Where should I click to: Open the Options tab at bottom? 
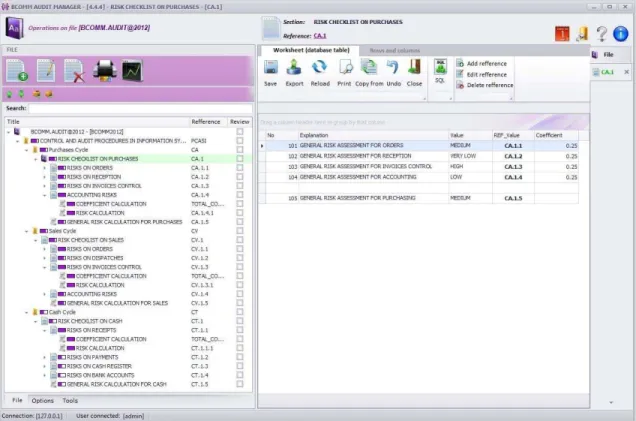[43, 400]
